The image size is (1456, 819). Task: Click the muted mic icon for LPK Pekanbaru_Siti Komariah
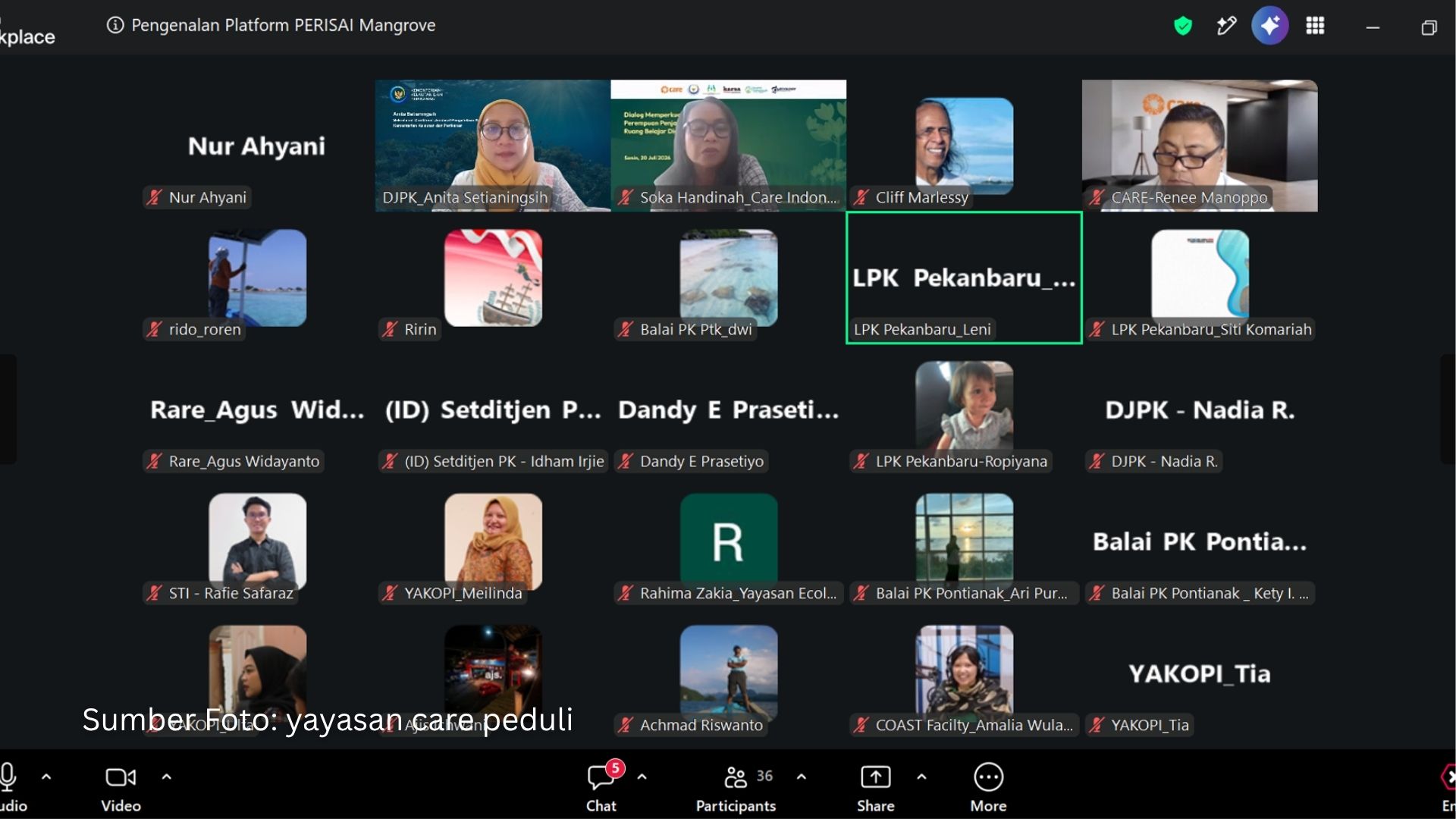1097,329
